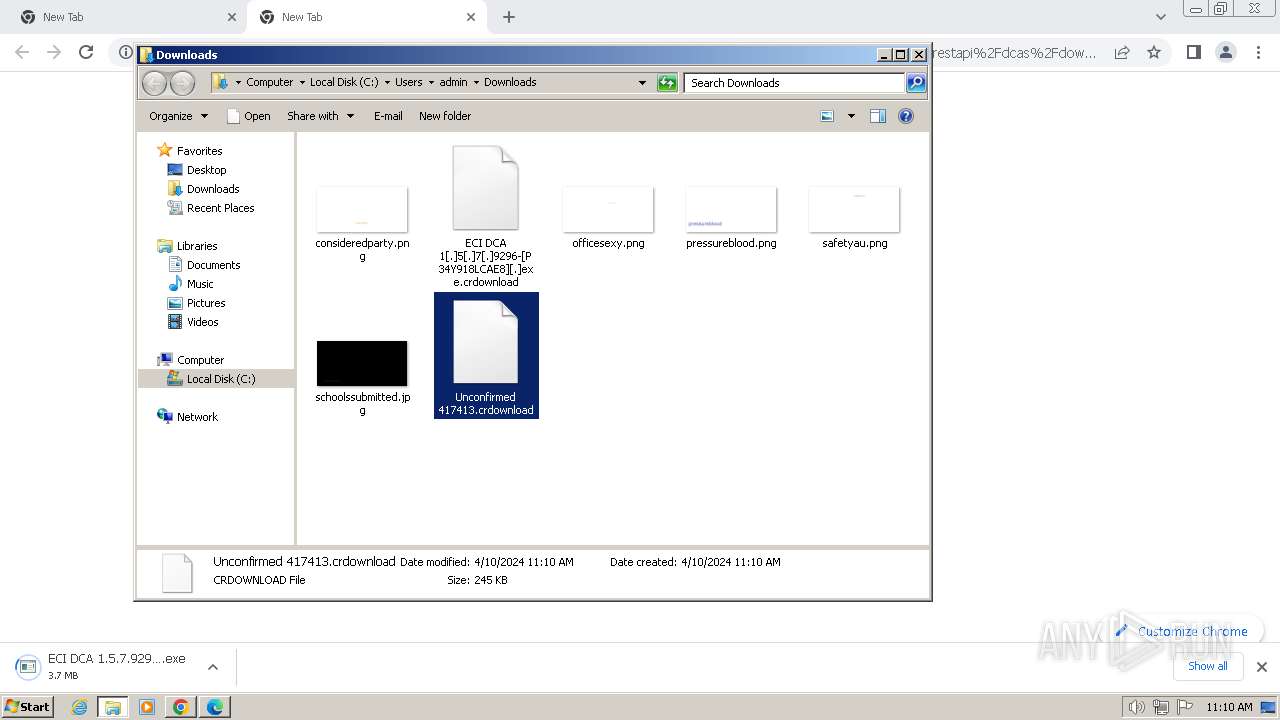Open Chrome tab search chevron
Screen dimensions: 1280x720
tap(1160, 17)
